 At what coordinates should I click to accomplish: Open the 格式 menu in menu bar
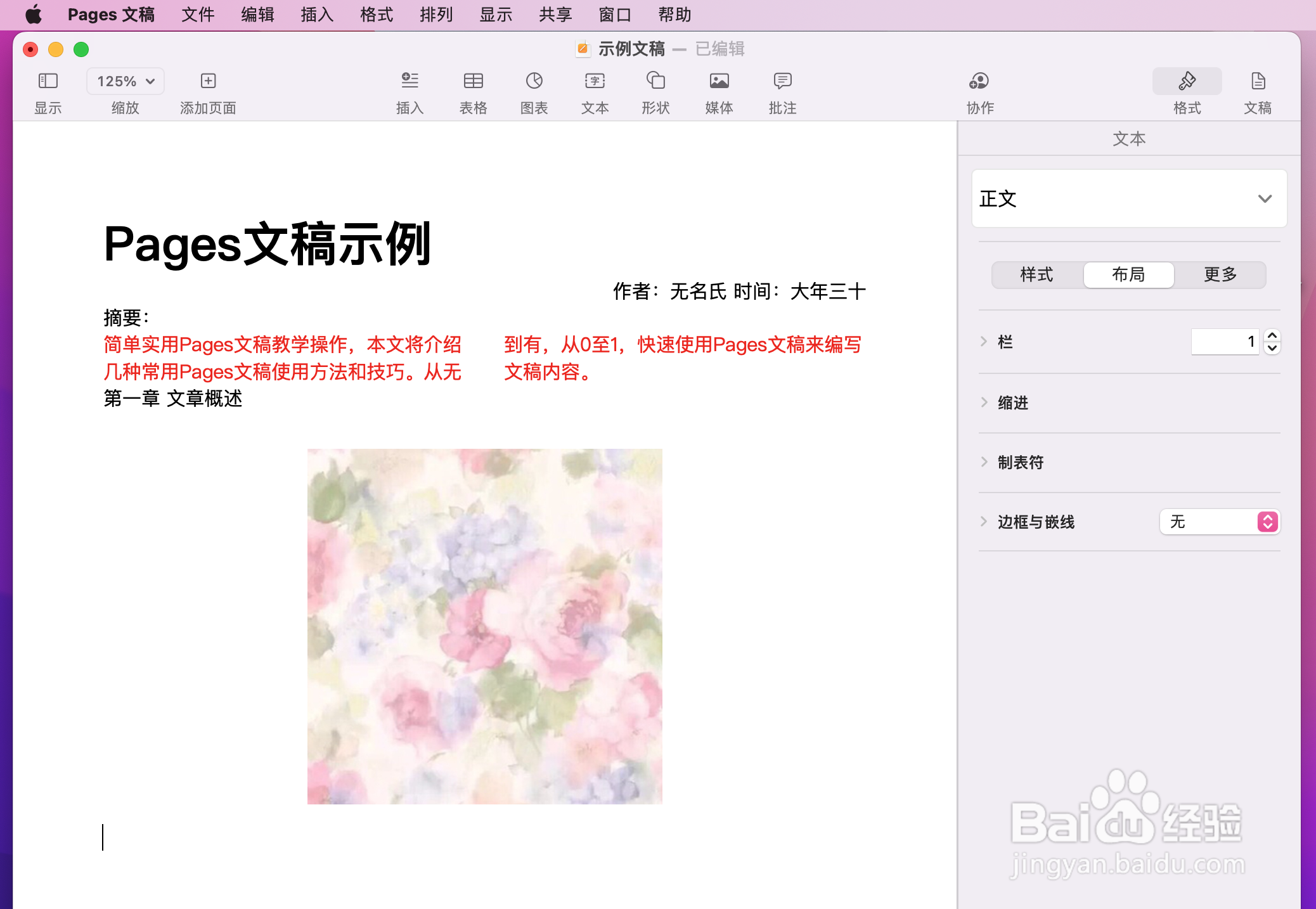tap(377, 15)
